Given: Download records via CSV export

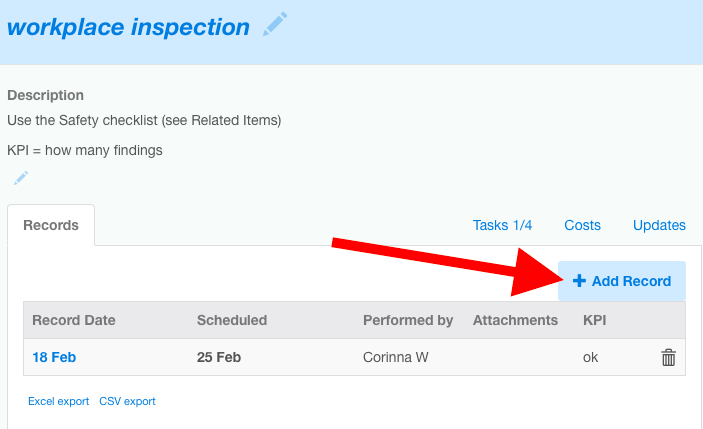Looking at the screenshot, I should coord(127,401).
